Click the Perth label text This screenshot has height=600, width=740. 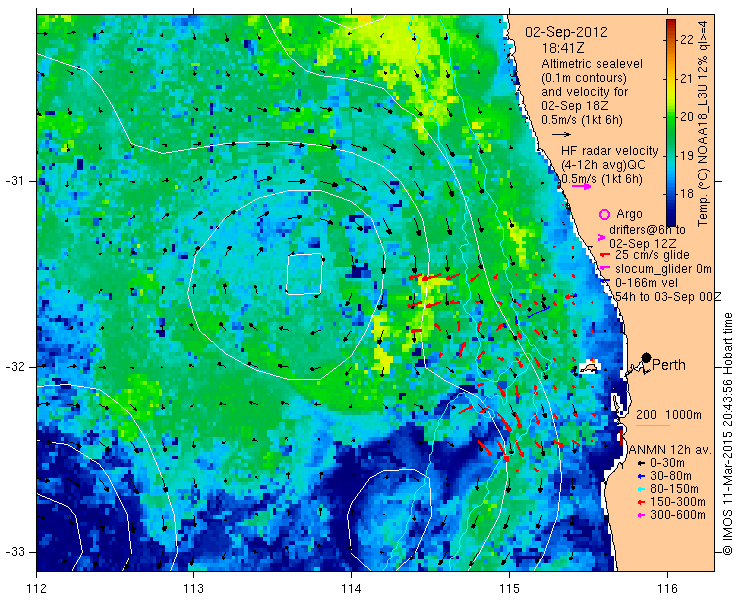point(669,365)
